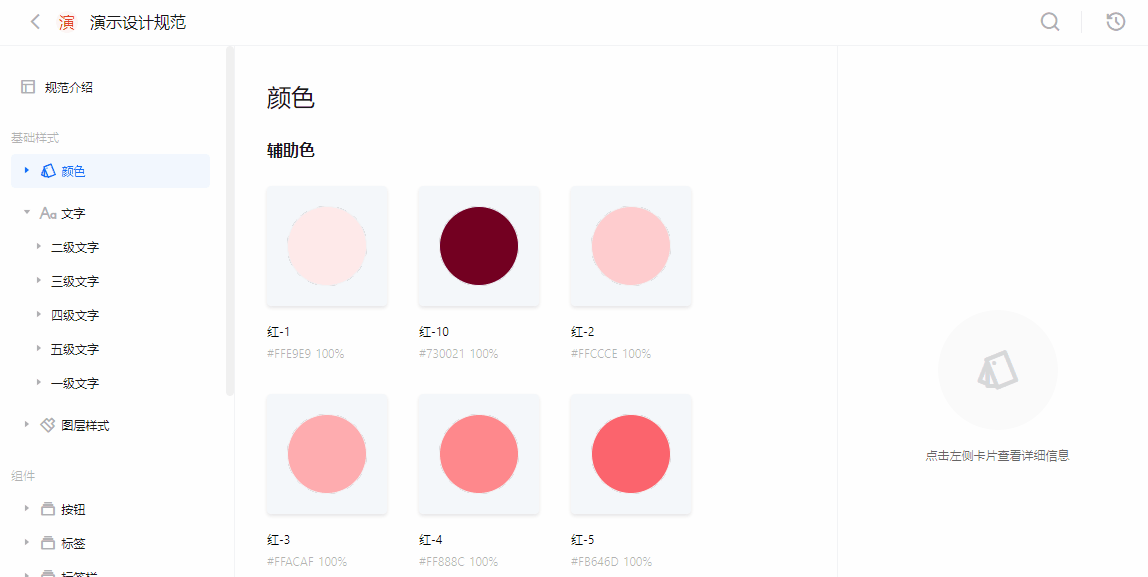Click the 规范介绍 layout icon
Image resolution: width=1148 pixels, height=577 pixels.
(28, 87)
